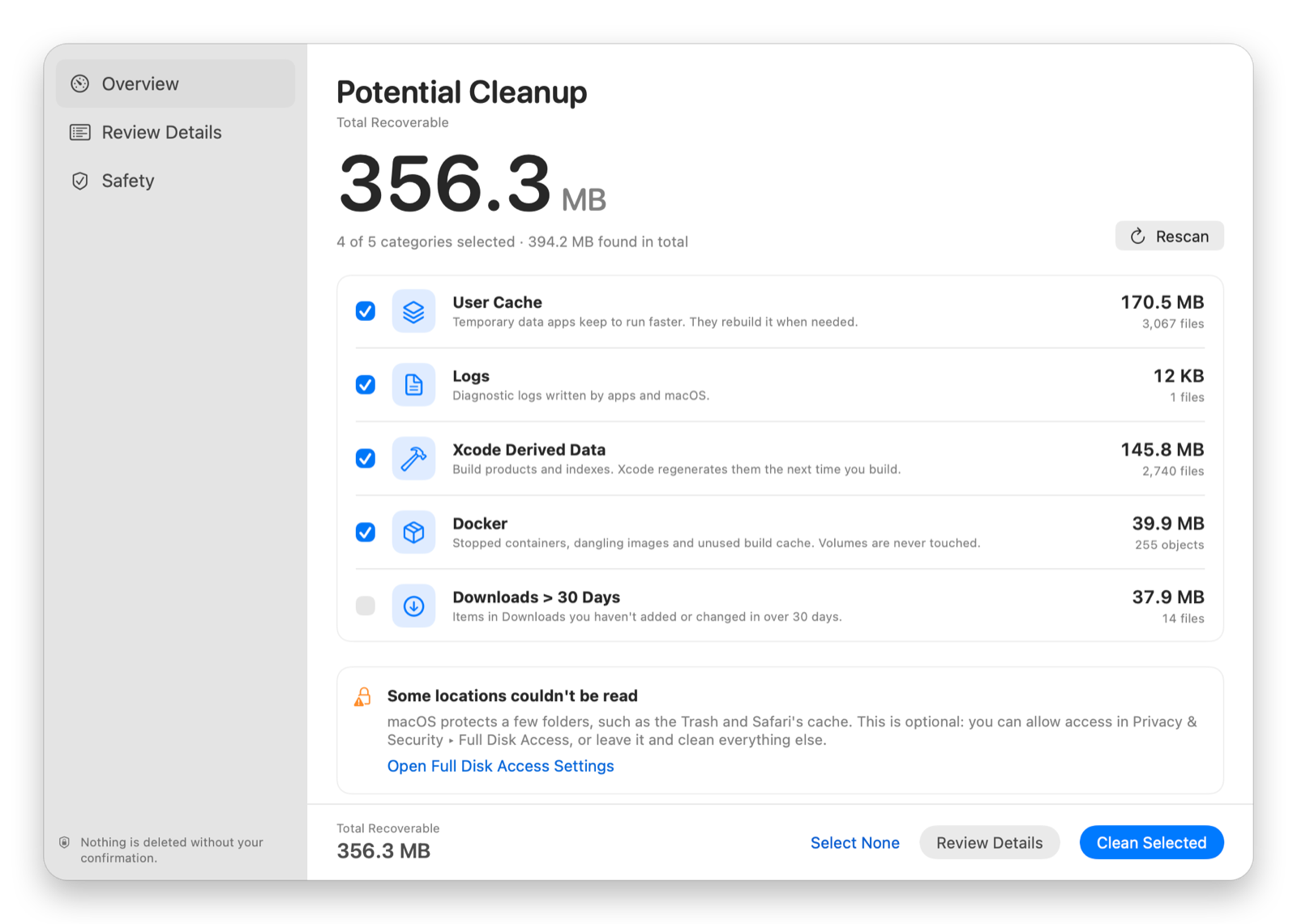Image resolution: width=1297 pixels, height=924 pixels.
Task: Click the 12 KB Logs size
Action: (1179, 376)
